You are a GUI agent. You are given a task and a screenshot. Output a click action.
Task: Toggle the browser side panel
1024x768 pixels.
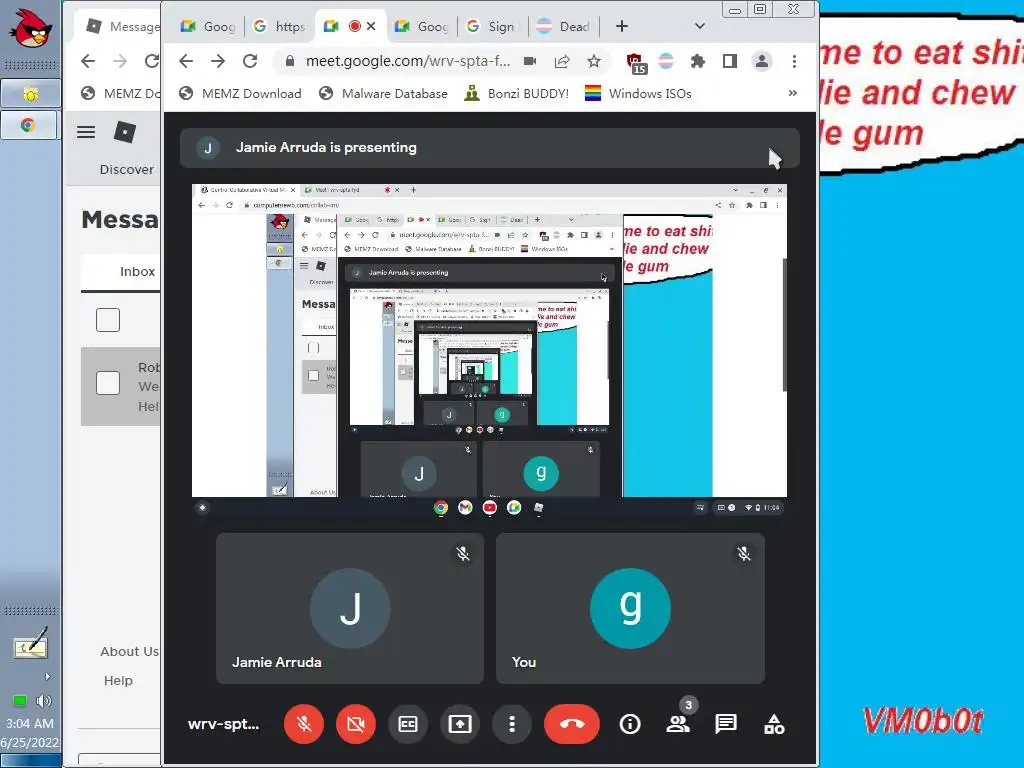click(729, 61)
